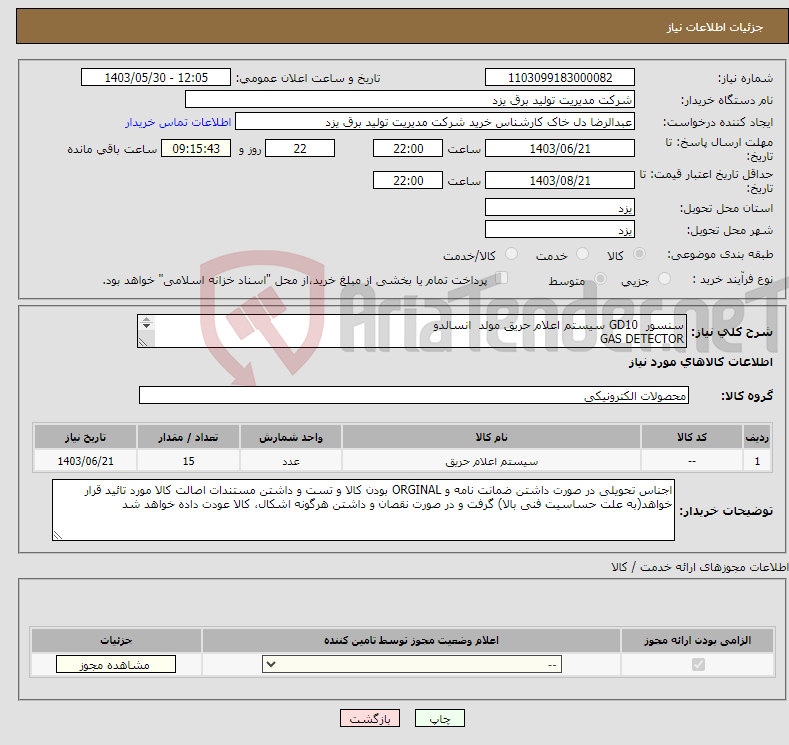
Task: Click the goods group field محصولات الکترونیکی
Action: click(x=414, y=395)
